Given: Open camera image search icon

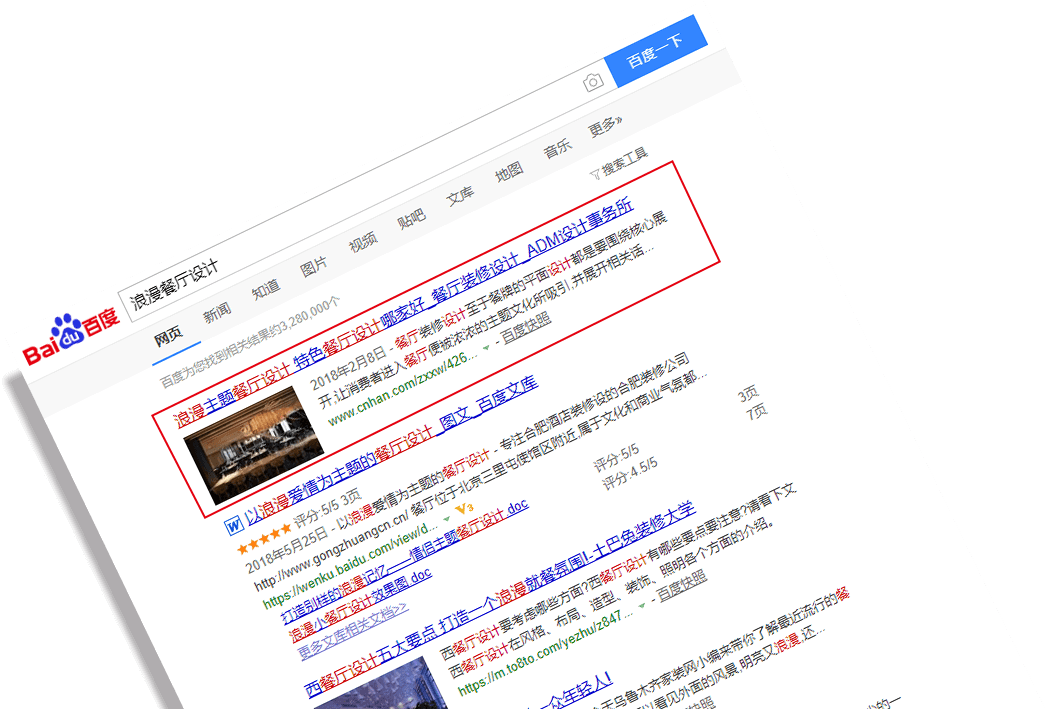Looking at the screenshot, I should [594, 82].
